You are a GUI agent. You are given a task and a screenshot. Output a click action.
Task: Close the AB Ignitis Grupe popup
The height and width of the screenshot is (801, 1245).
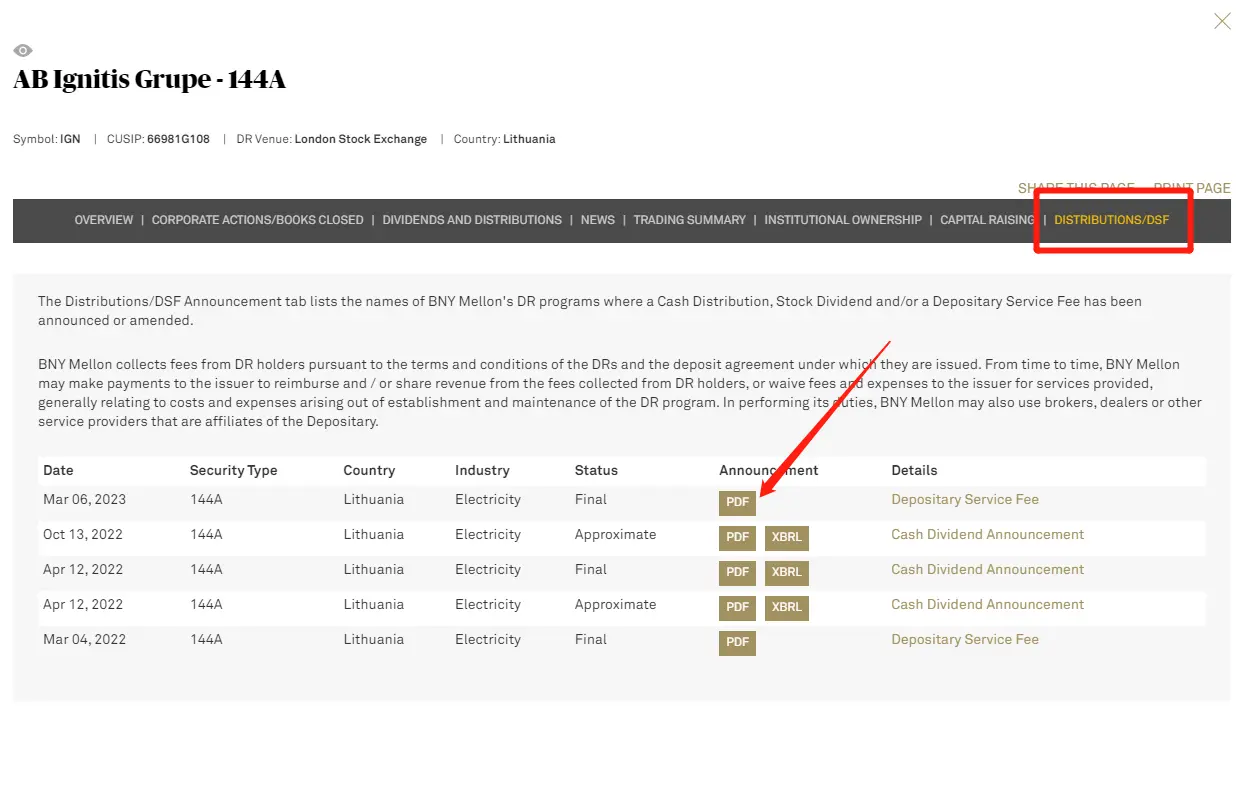1222,21
